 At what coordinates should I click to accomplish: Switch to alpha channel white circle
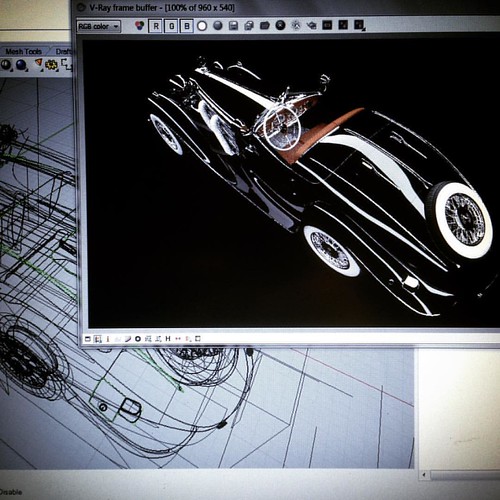point(202,26)
